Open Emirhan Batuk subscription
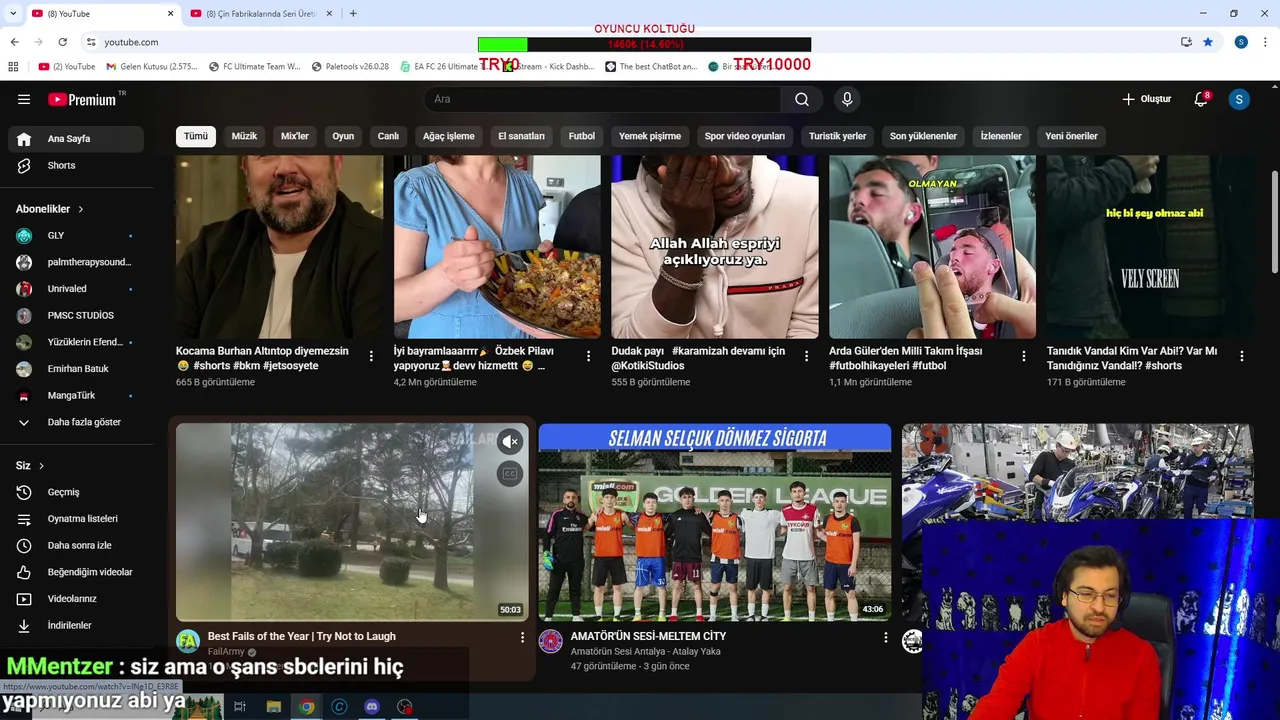This screenshot has width=1280, height=720. (76, 369)
